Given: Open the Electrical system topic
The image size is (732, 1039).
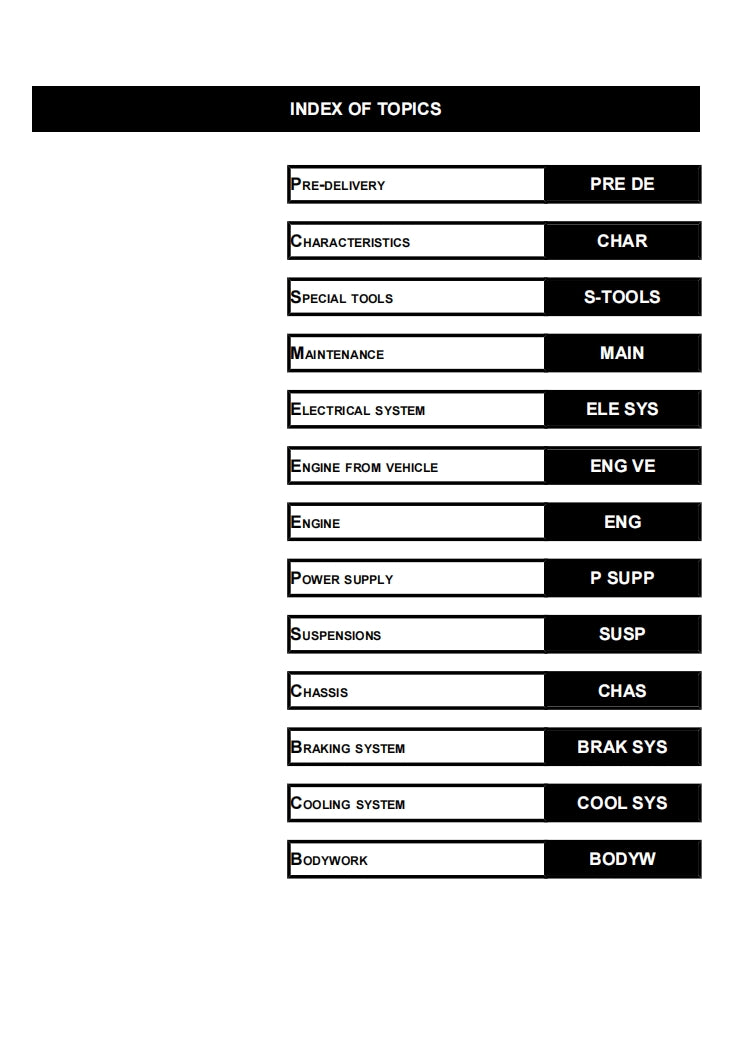Looking at the screenshot, I should point(358,410).
